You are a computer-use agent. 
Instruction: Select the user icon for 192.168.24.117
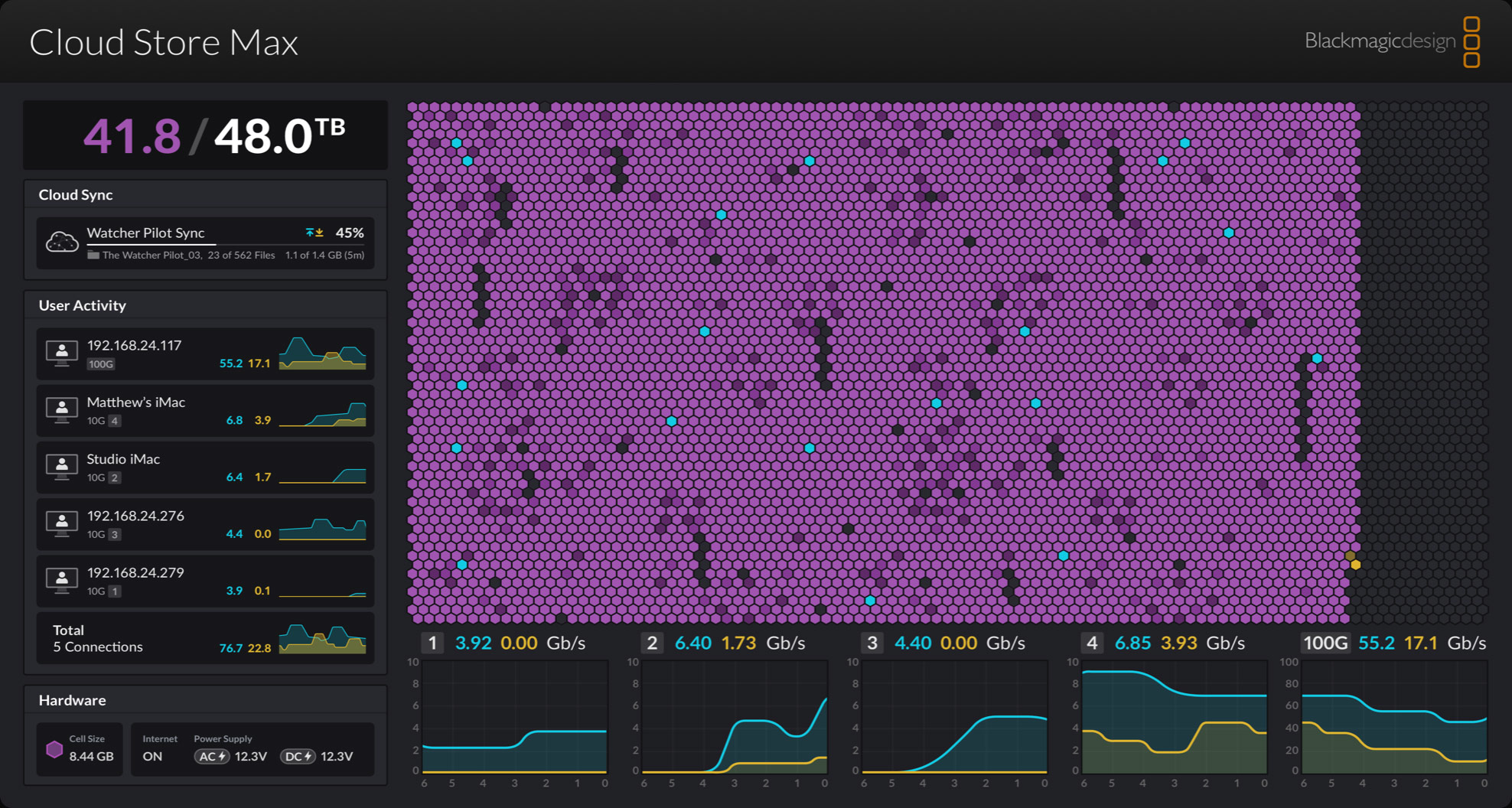(x=63, y=353)
